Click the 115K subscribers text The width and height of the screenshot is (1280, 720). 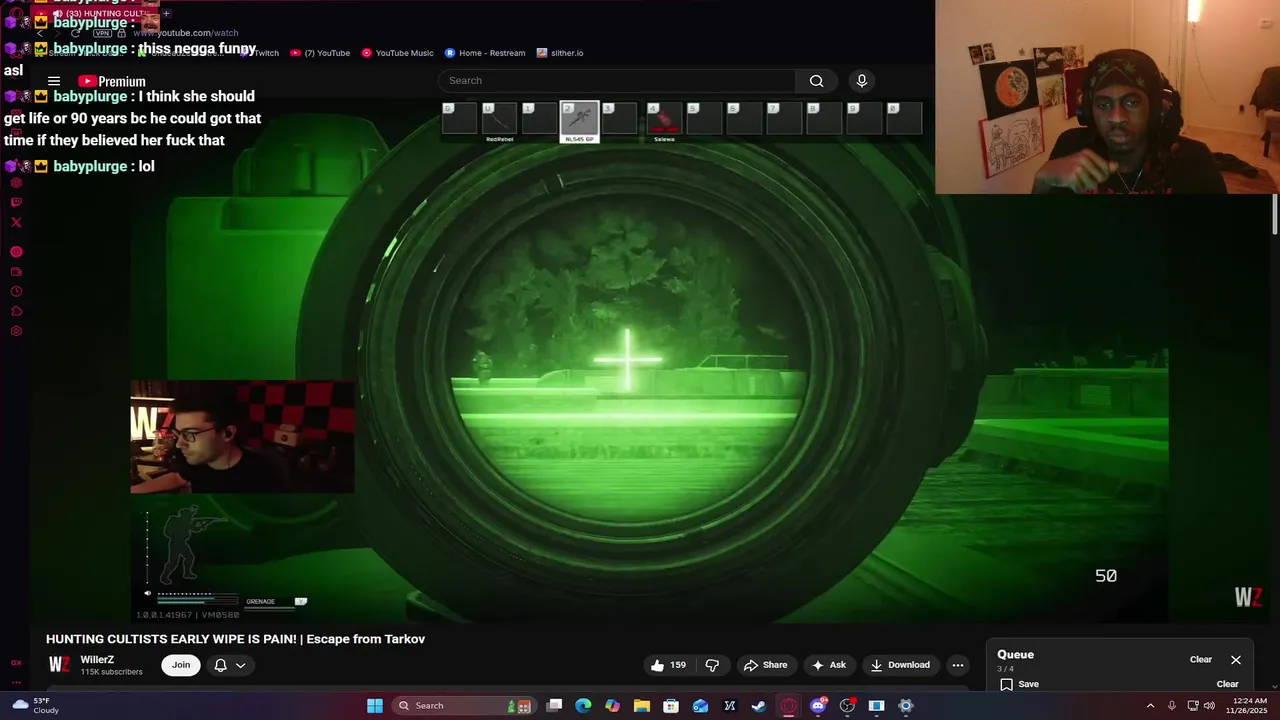(x=111, y=672)
